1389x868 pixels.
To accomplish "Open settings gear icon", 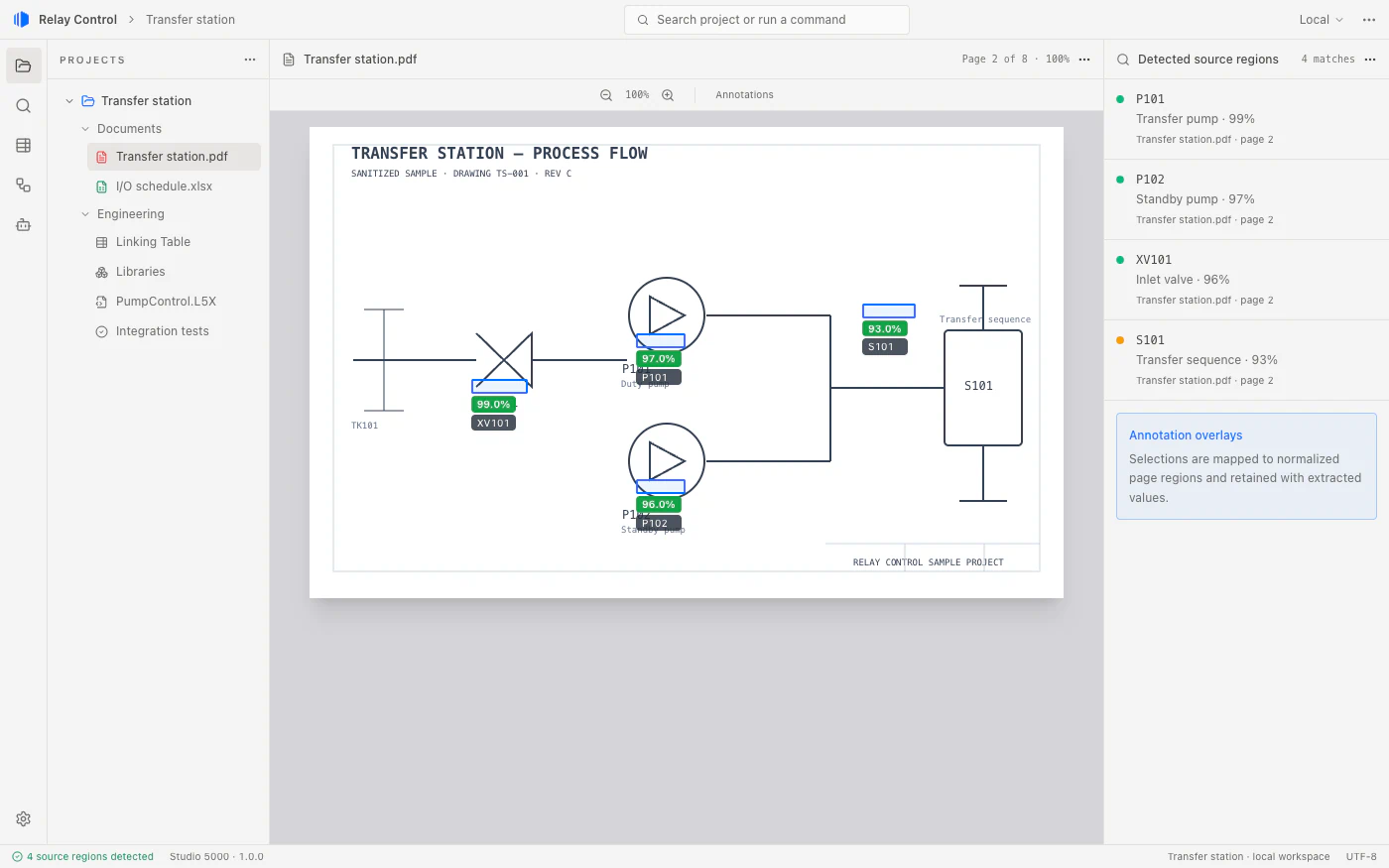I will point(24,819).
